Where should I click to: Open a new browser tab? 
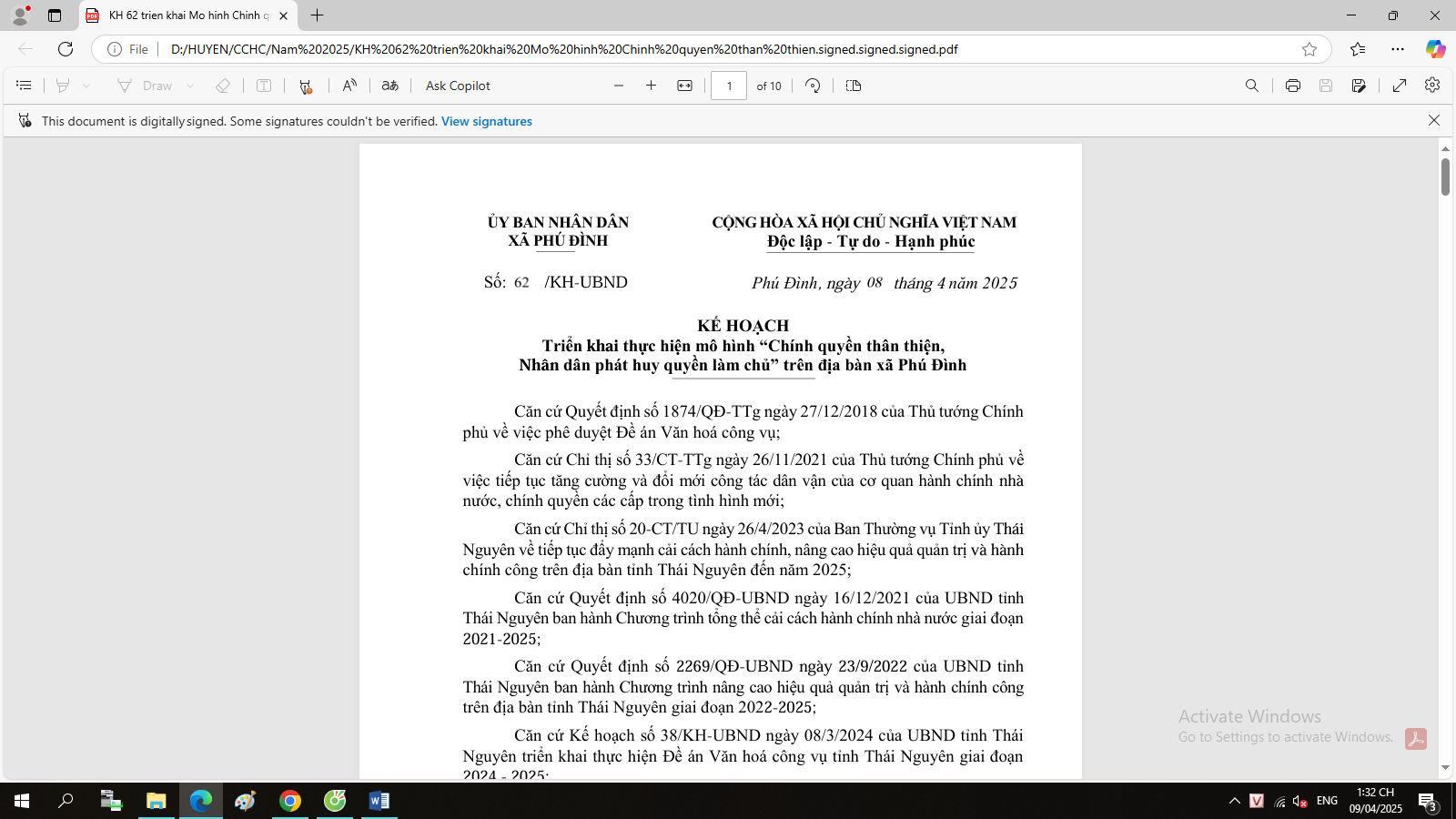[317, 15]
